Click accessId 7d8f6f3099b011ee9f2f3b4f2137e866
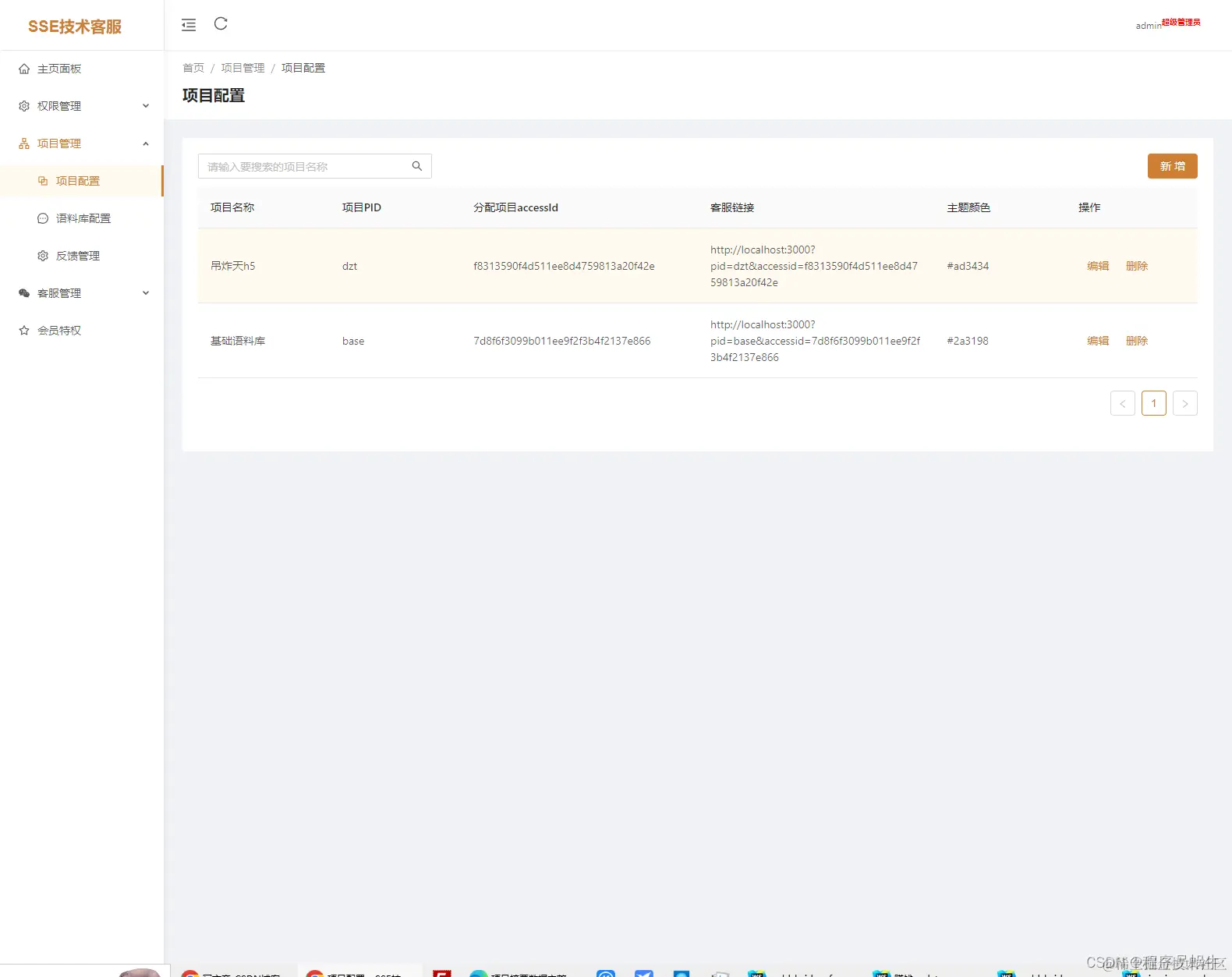This screenshot has width=1232, height=977. [x=562, y=341]
